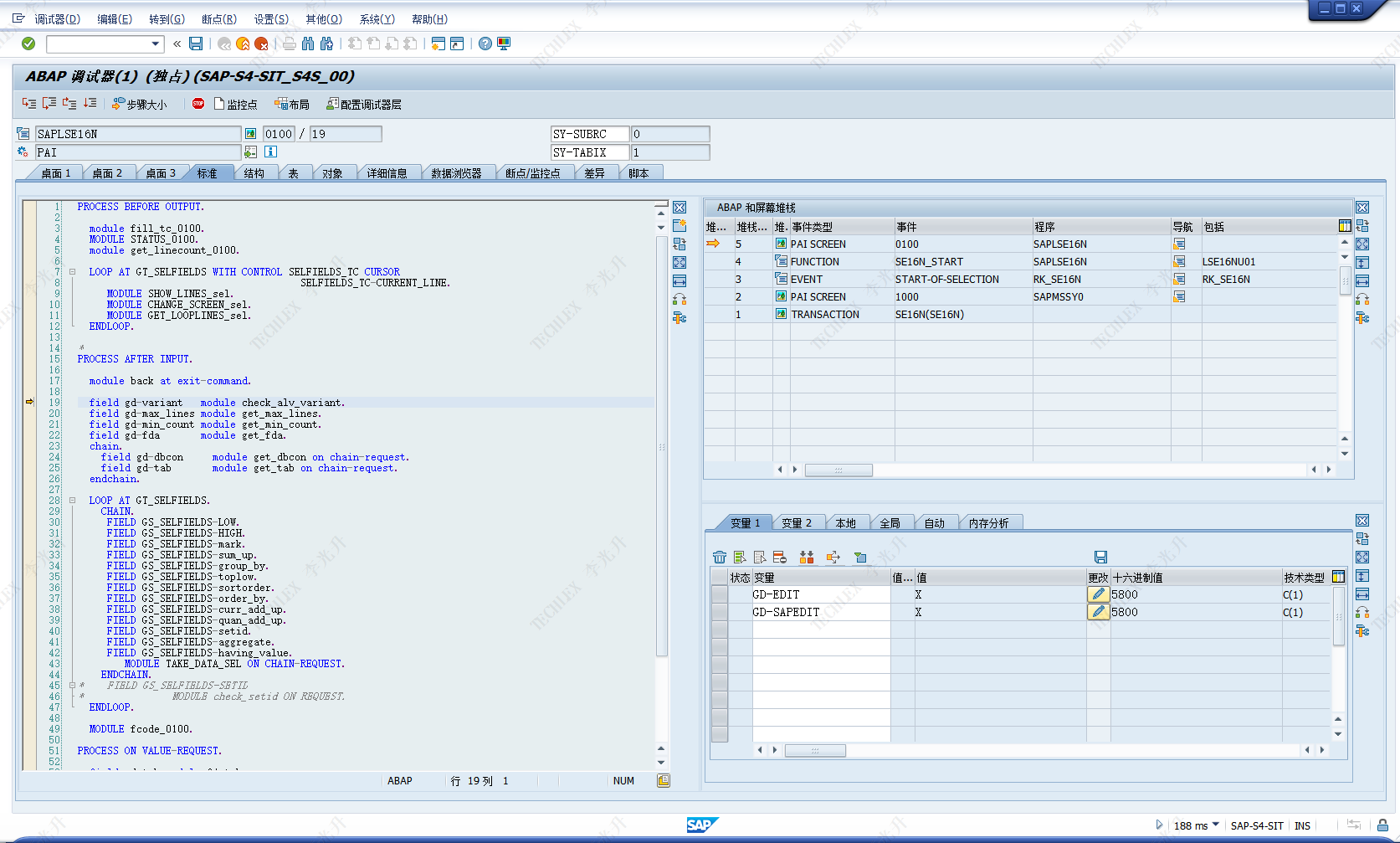The width and height of the screenshot is (1400, 843).
Task: Click the save icon above the variables table
Action: [x=1100, y=557]
